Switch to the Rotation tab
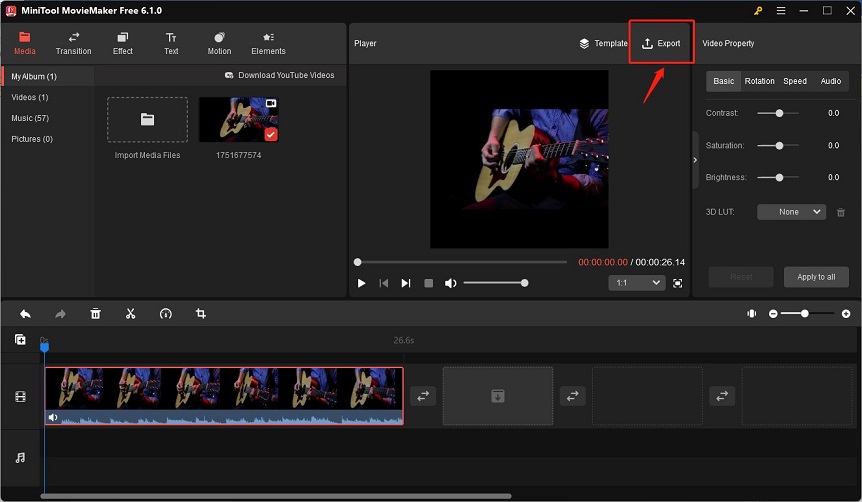 pyautogui.click(x=759, y=81)
